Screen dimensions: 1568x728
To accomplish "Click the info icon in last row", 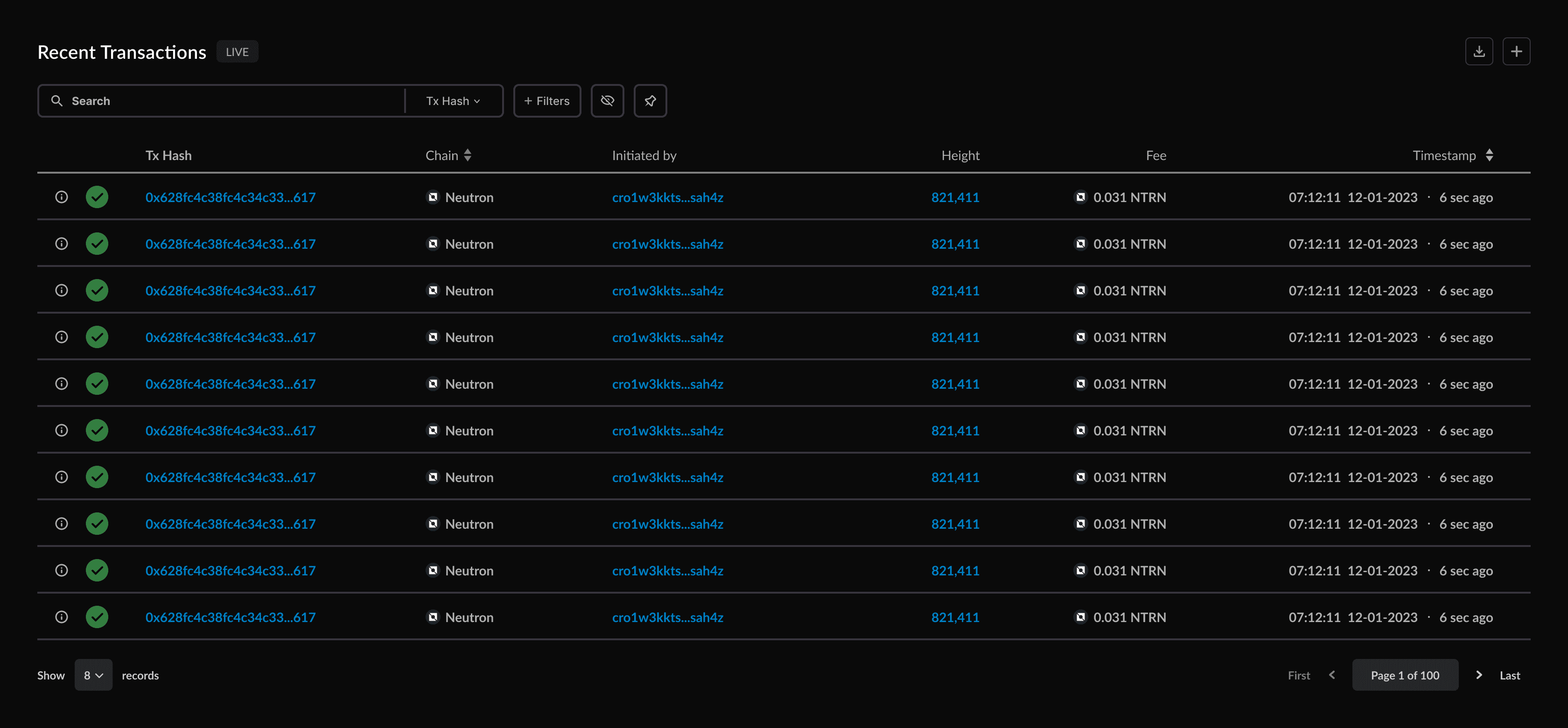I will [62, 617].
